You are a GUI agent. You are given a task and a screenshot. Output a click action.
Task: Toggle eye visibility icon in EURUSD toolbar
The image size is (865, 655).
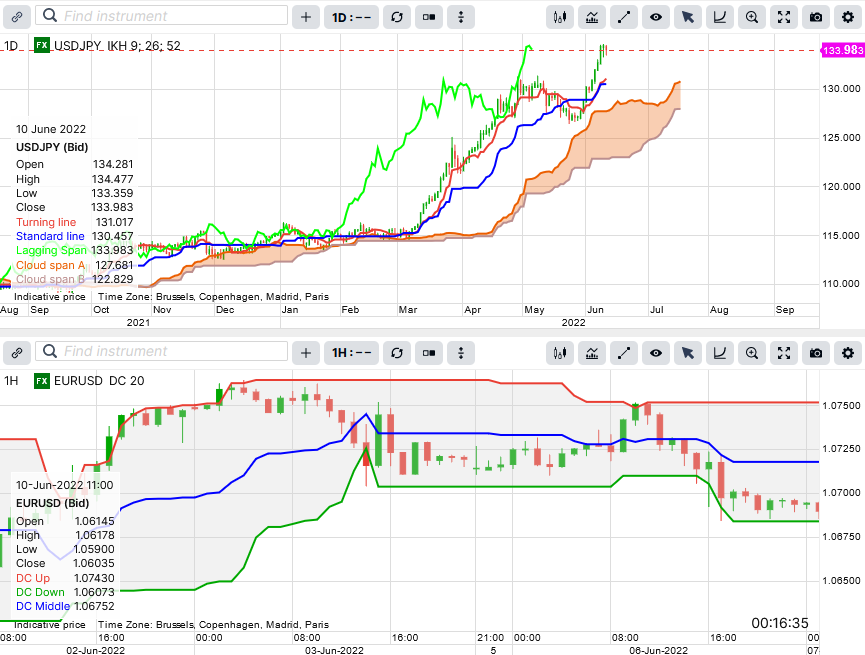(x=656, y=353)
